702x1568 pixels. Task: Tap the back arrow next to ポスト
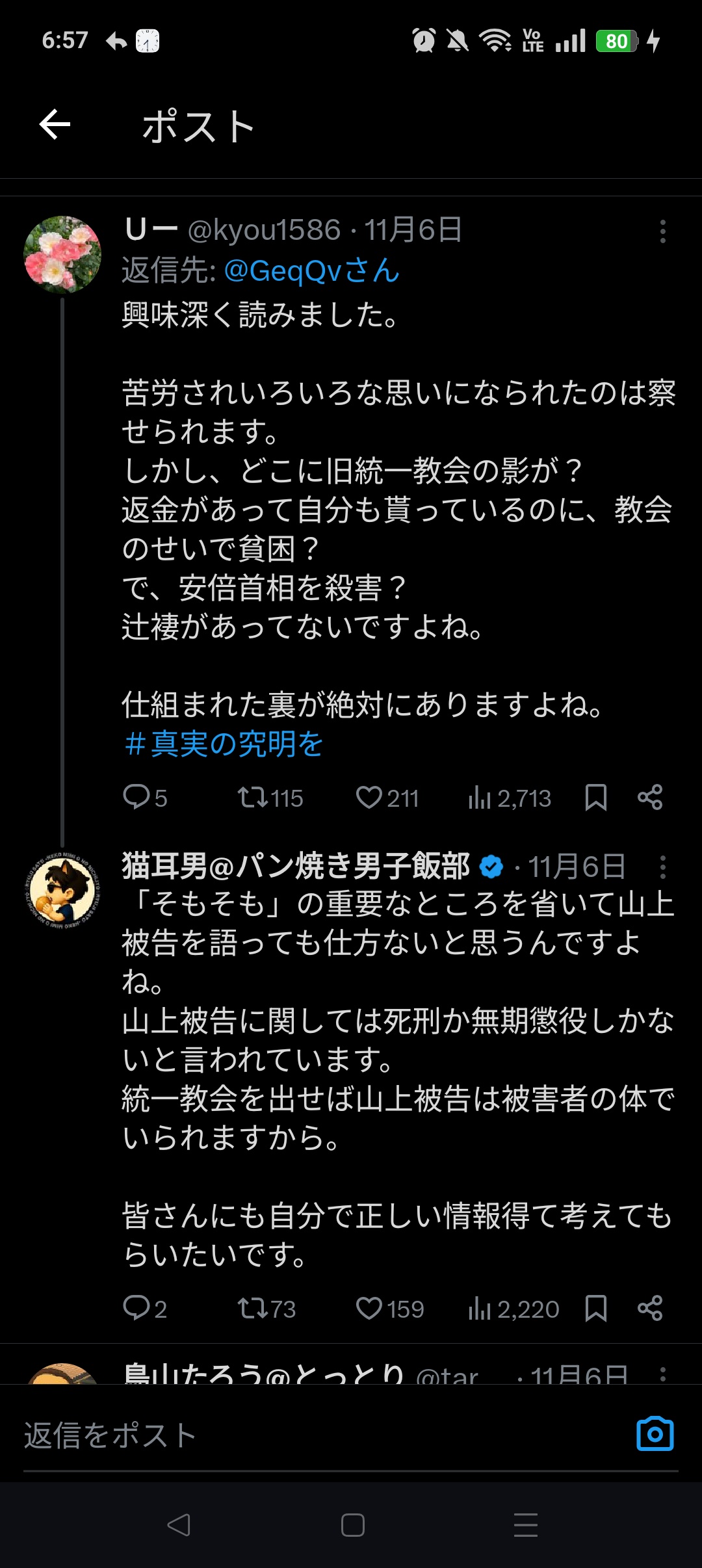pyautogui.click(x=55, y=125)
